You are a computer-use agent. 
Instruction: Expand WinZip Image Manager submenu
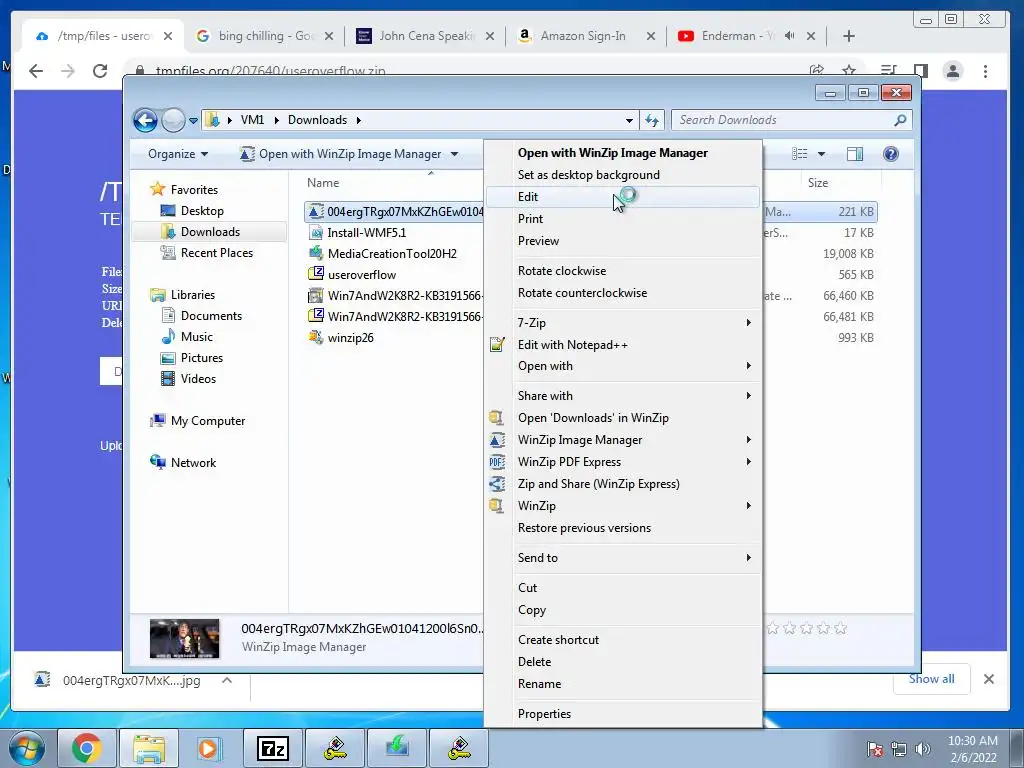(x=622, y=440)
